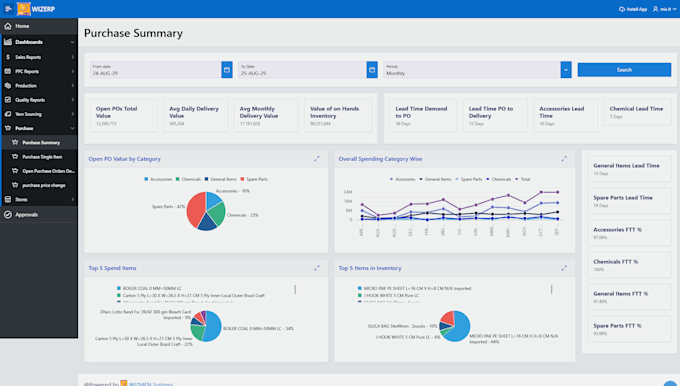Click the Dashboards chart icon
The height and width of the screenshot is (386, 680).
click(8, 42)
